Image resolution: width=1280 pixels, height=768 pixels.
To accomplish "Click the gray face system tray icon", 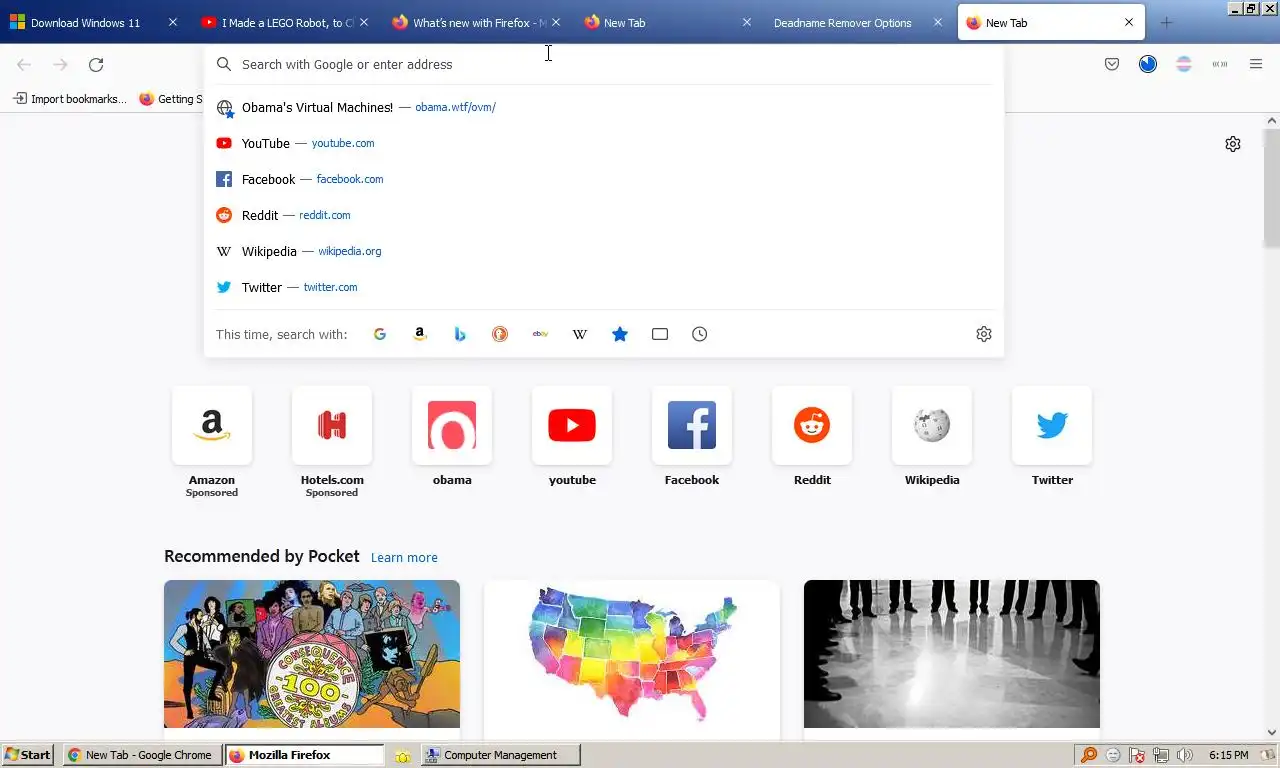I will pos(1113,755).
